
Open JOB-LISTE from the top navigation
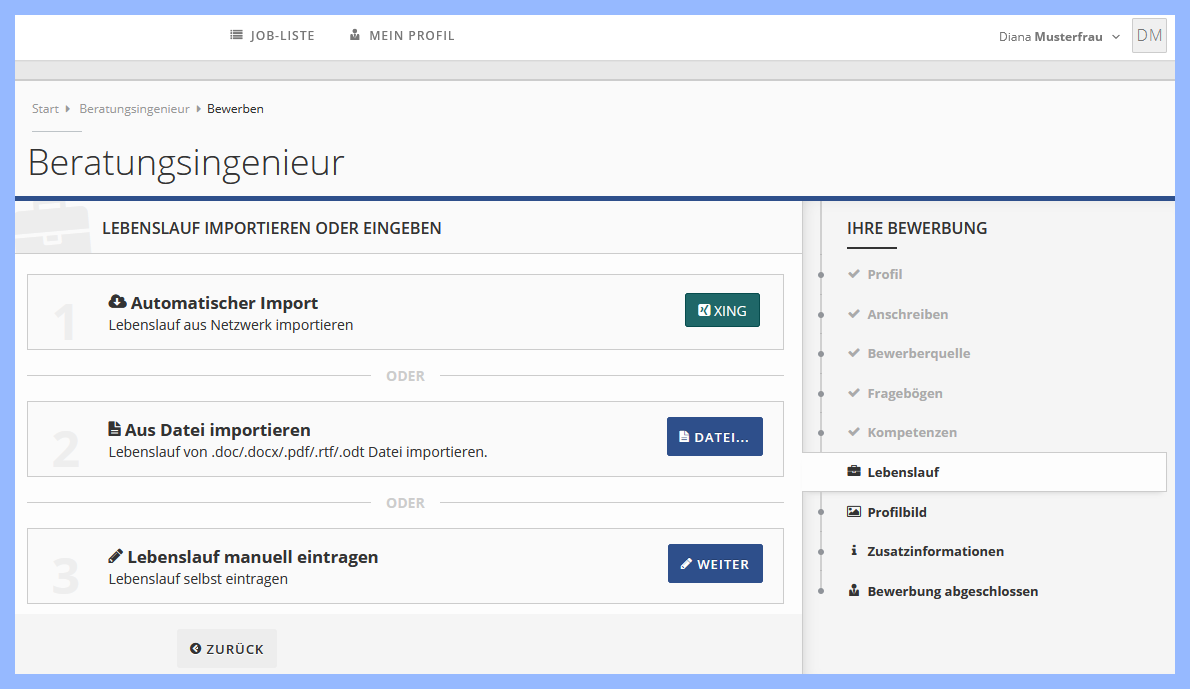click(281, 35)
